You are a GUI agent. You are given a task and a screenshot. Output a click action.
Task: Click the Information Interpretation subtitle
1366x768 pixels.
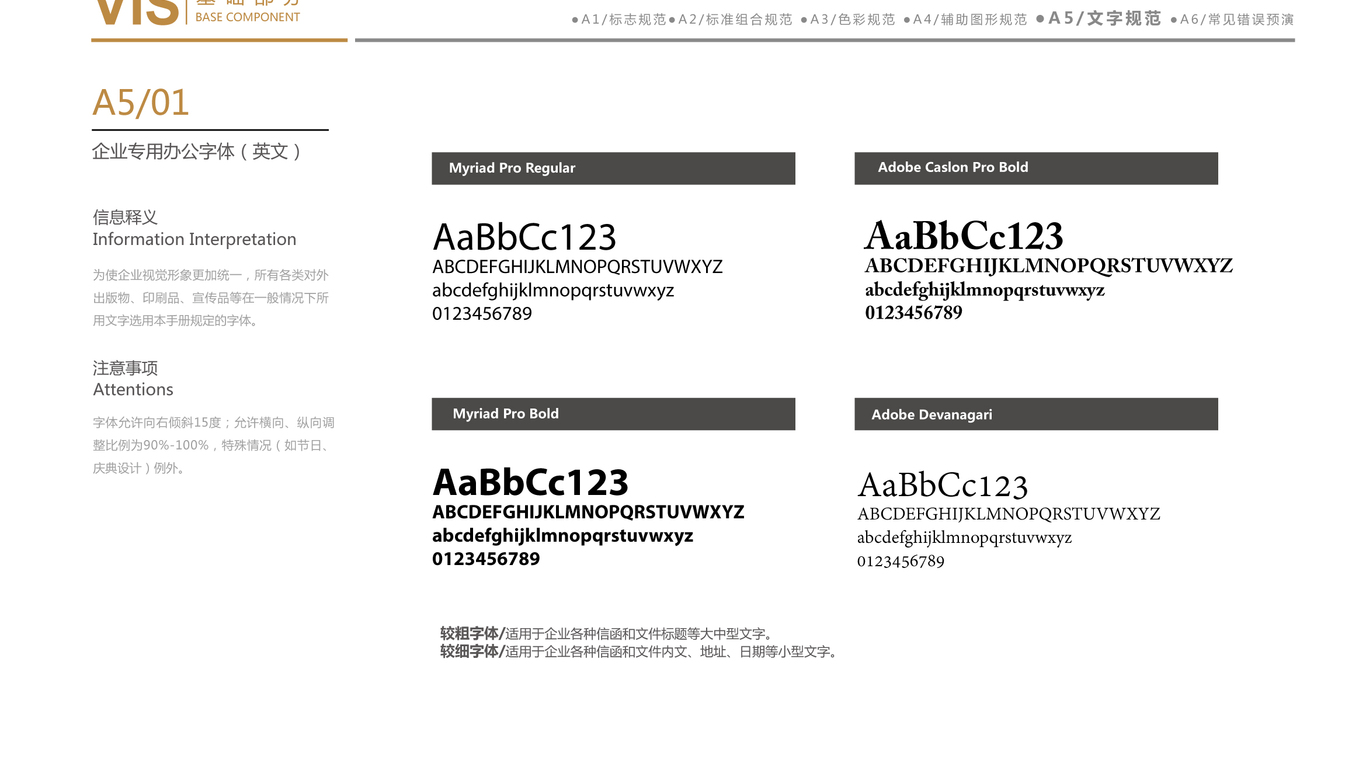click(x=195, y=239)
